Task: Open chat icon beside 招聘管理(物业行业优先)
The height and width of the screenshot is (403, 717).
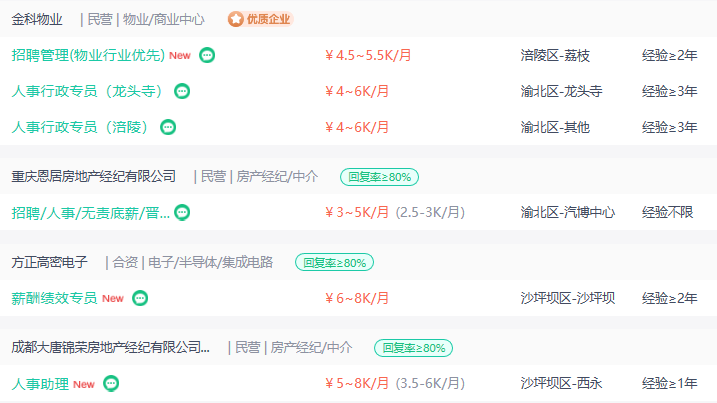Action: (207, 55)
